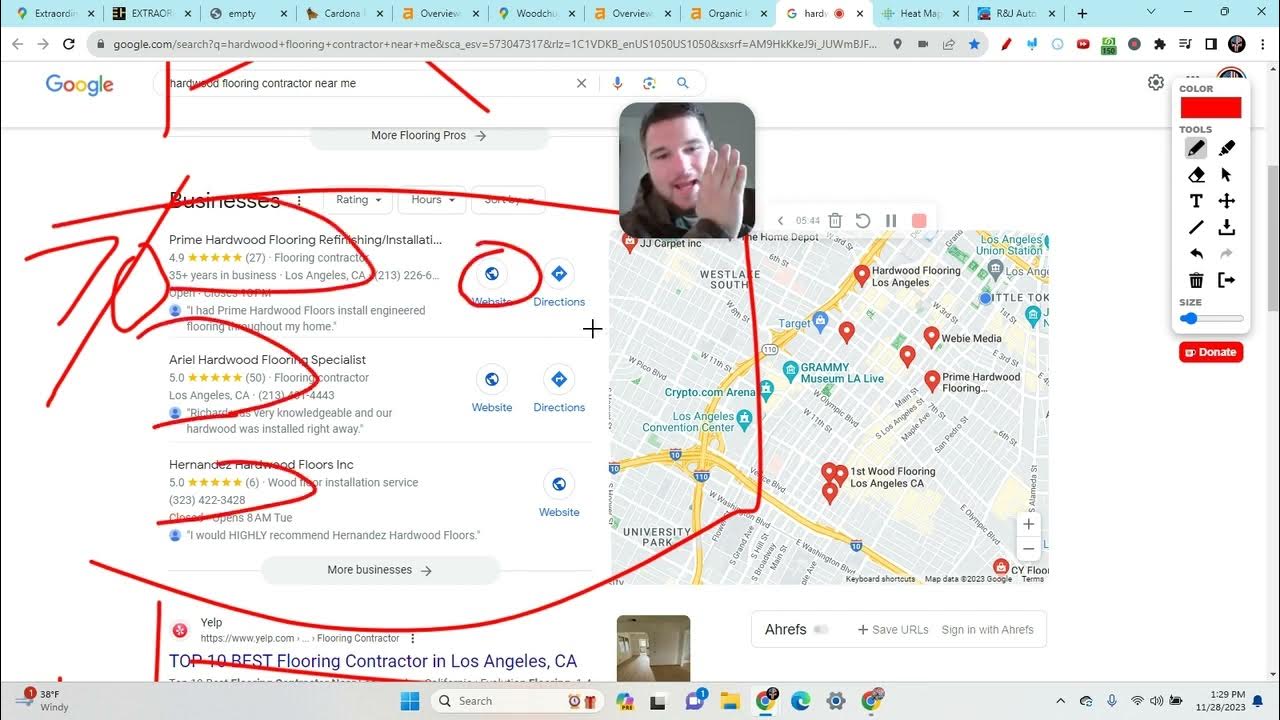Screen dimensions: 1280x720
Task: Select the eraser tool
Action: [1196, 175]
